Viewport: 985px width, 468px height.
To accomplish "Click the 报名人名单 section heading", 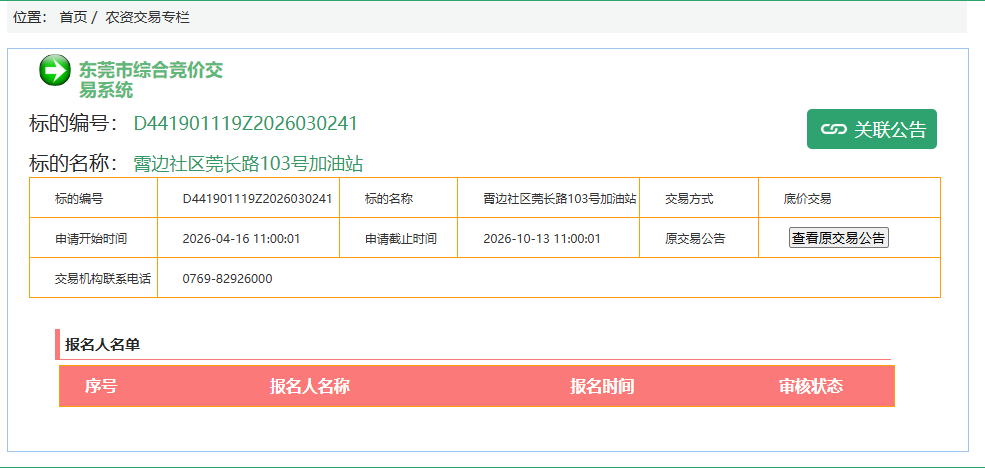I will (x=102, y=344).
